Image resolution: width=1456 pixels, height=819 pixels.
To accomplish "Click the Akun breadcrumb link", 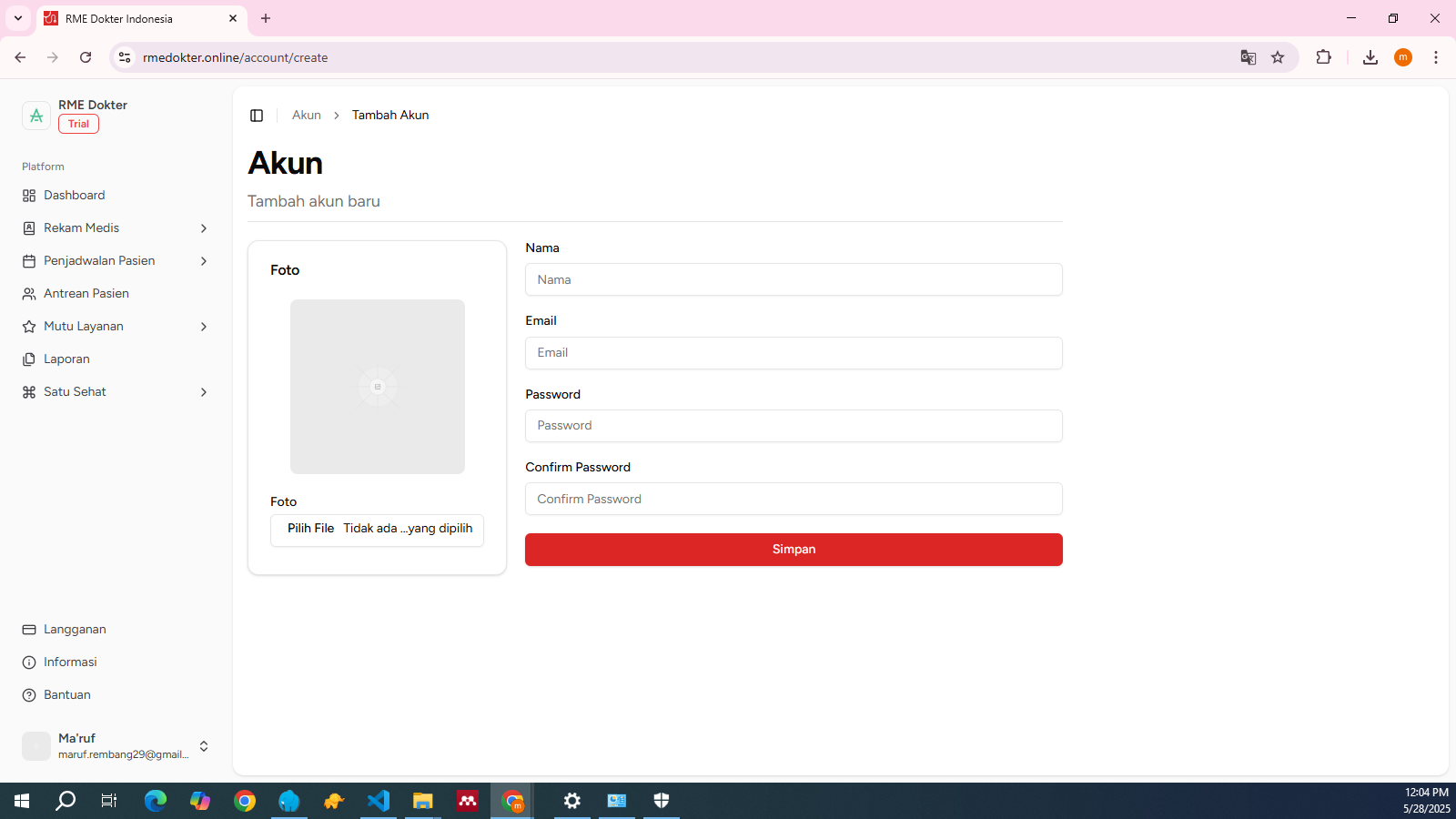I will 306,116.
